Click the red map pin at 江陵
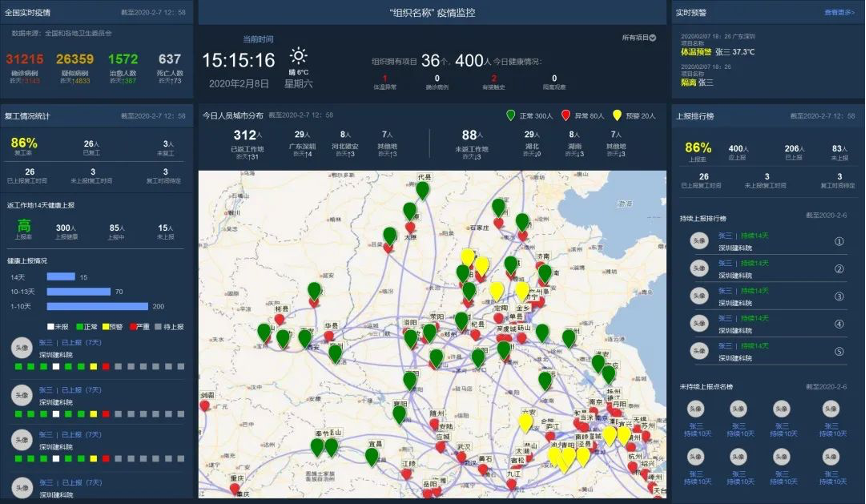Image resolution: width=866 pixels, height=504 pixels. [407, 474]
